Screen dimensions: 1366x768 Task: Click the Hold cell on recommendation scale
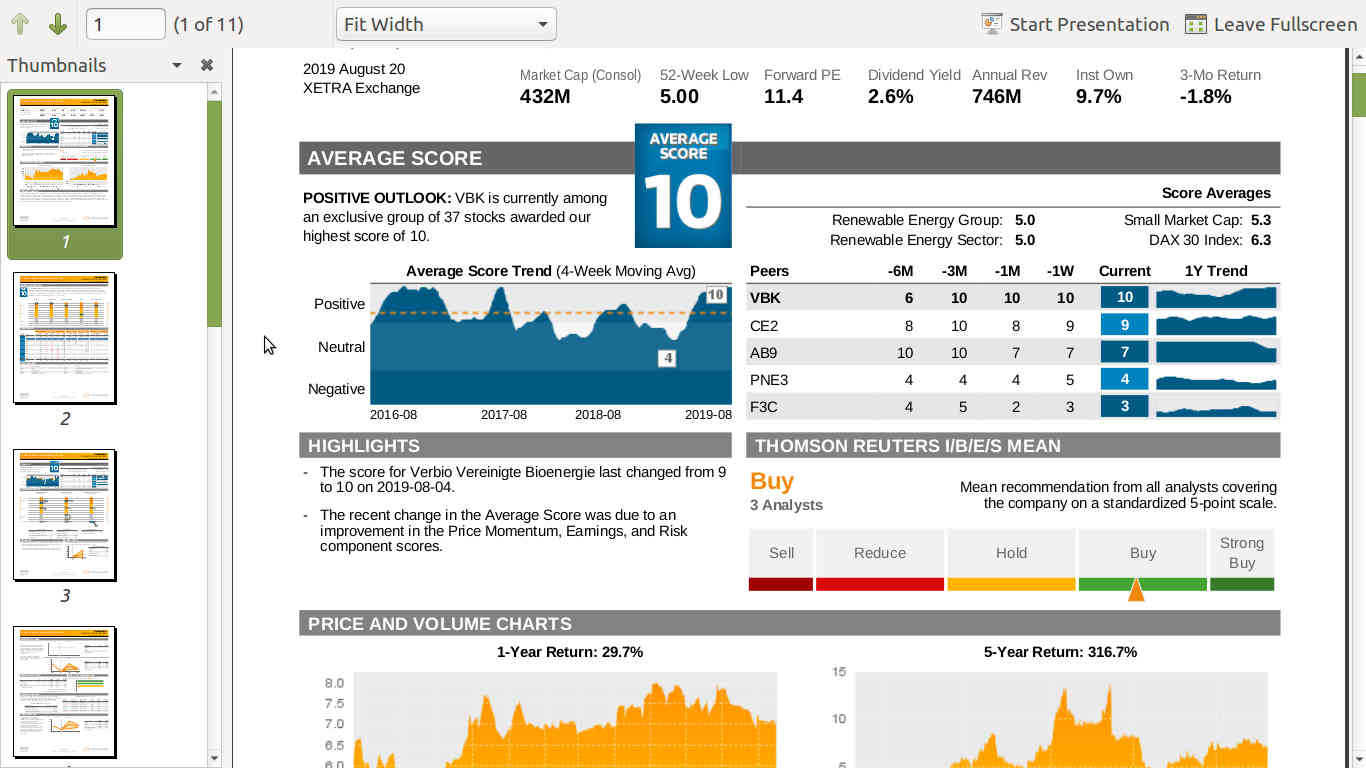click(x=1011, y=553)
